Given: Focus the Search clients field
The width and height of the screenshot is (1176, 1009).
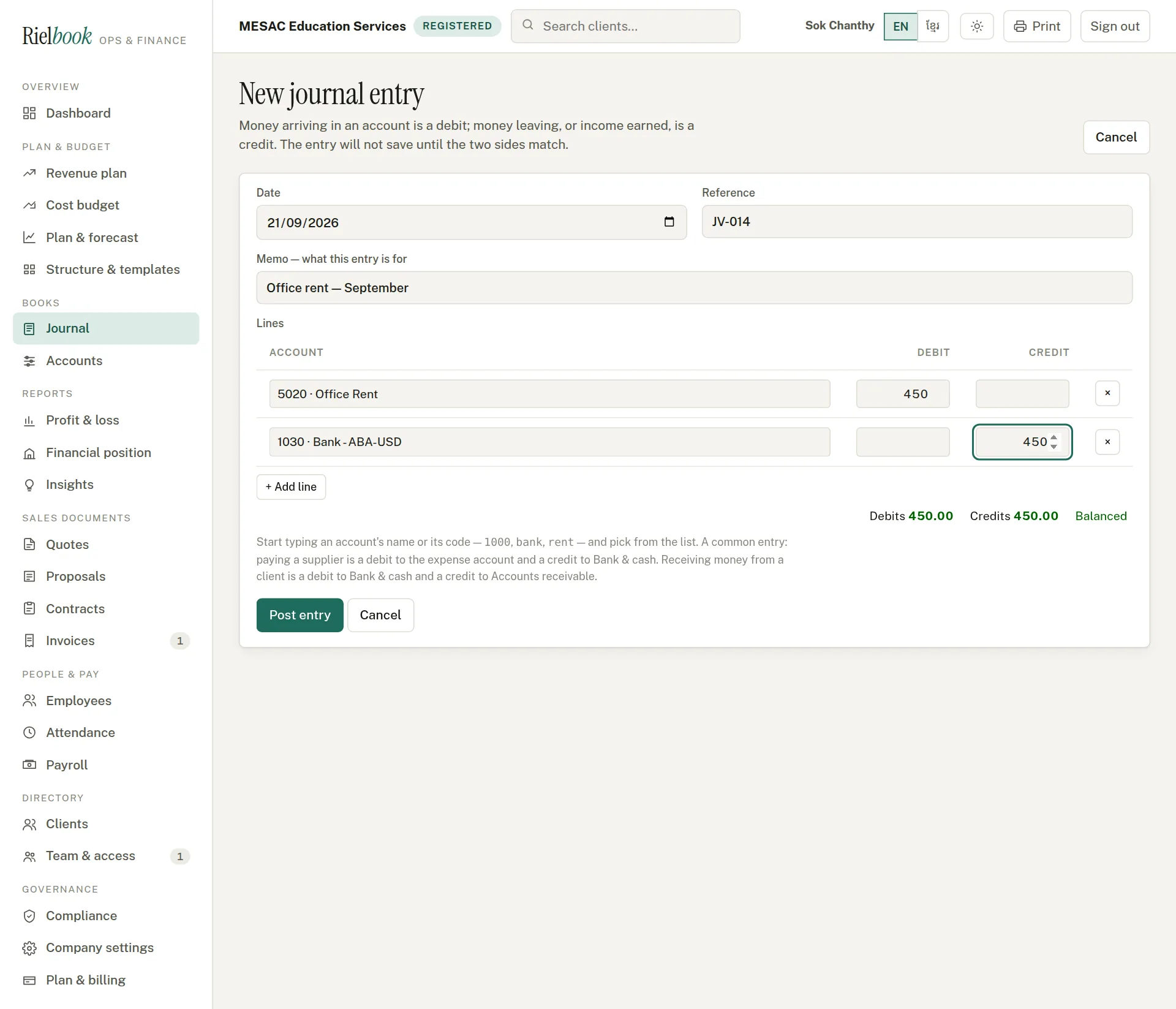Looking at the screenshot, I should pos(625,26).
